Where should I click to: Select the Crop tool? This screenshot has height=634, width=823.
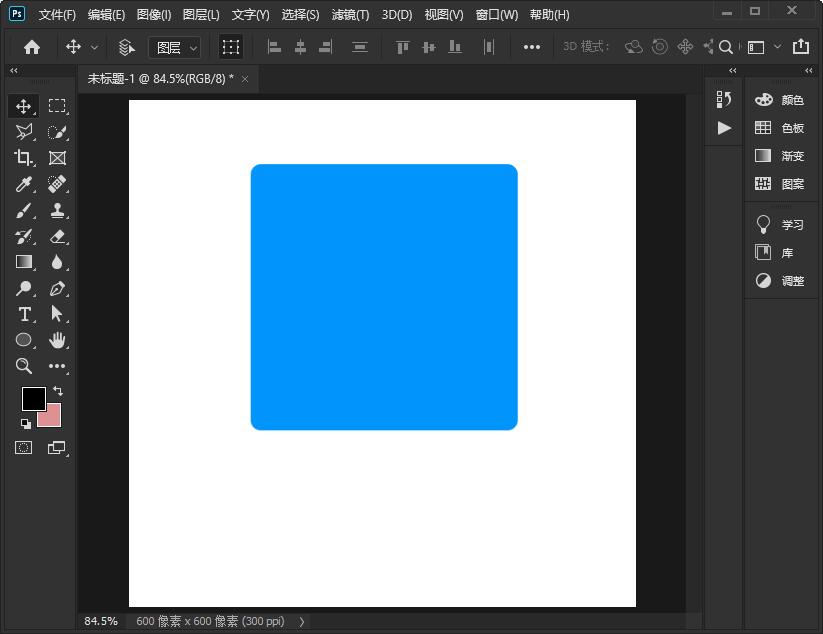coord(23,158)
